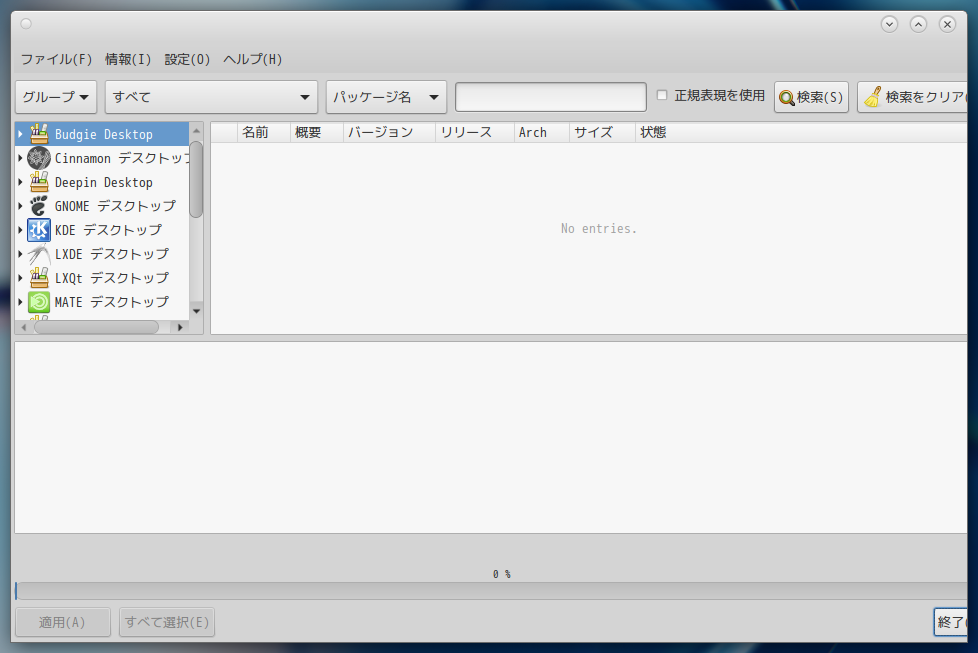
Task: Open the パッケージ名 search-type dropdown
Action: coord(386,97)
